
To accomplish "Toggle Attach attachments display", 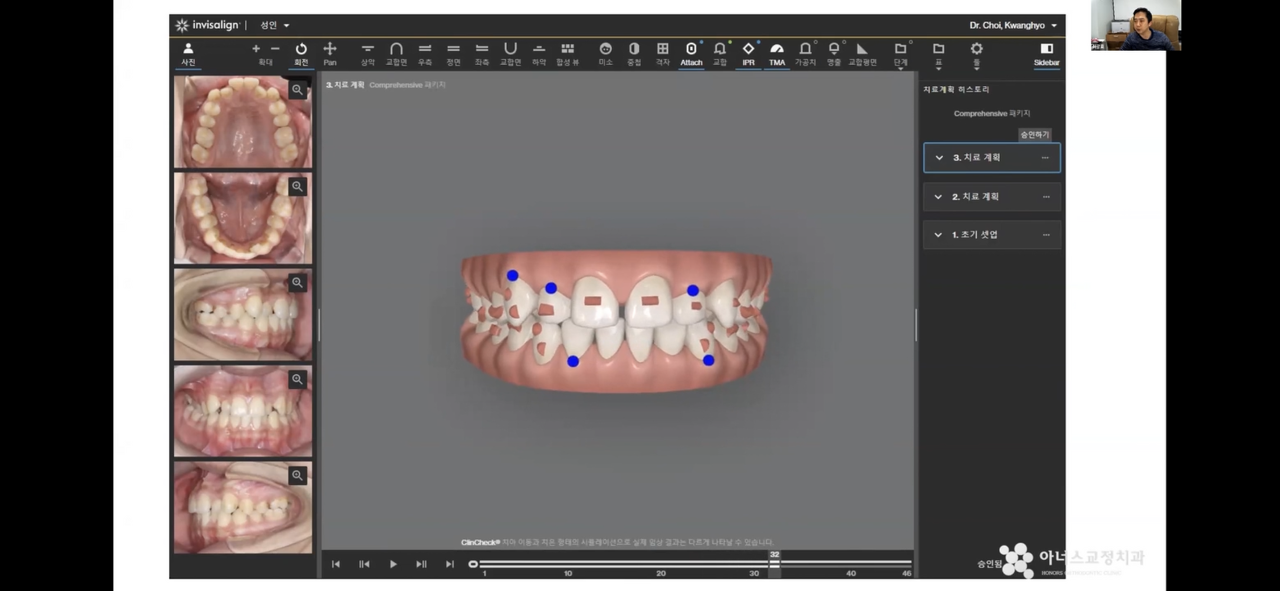I will click(691, 54).
